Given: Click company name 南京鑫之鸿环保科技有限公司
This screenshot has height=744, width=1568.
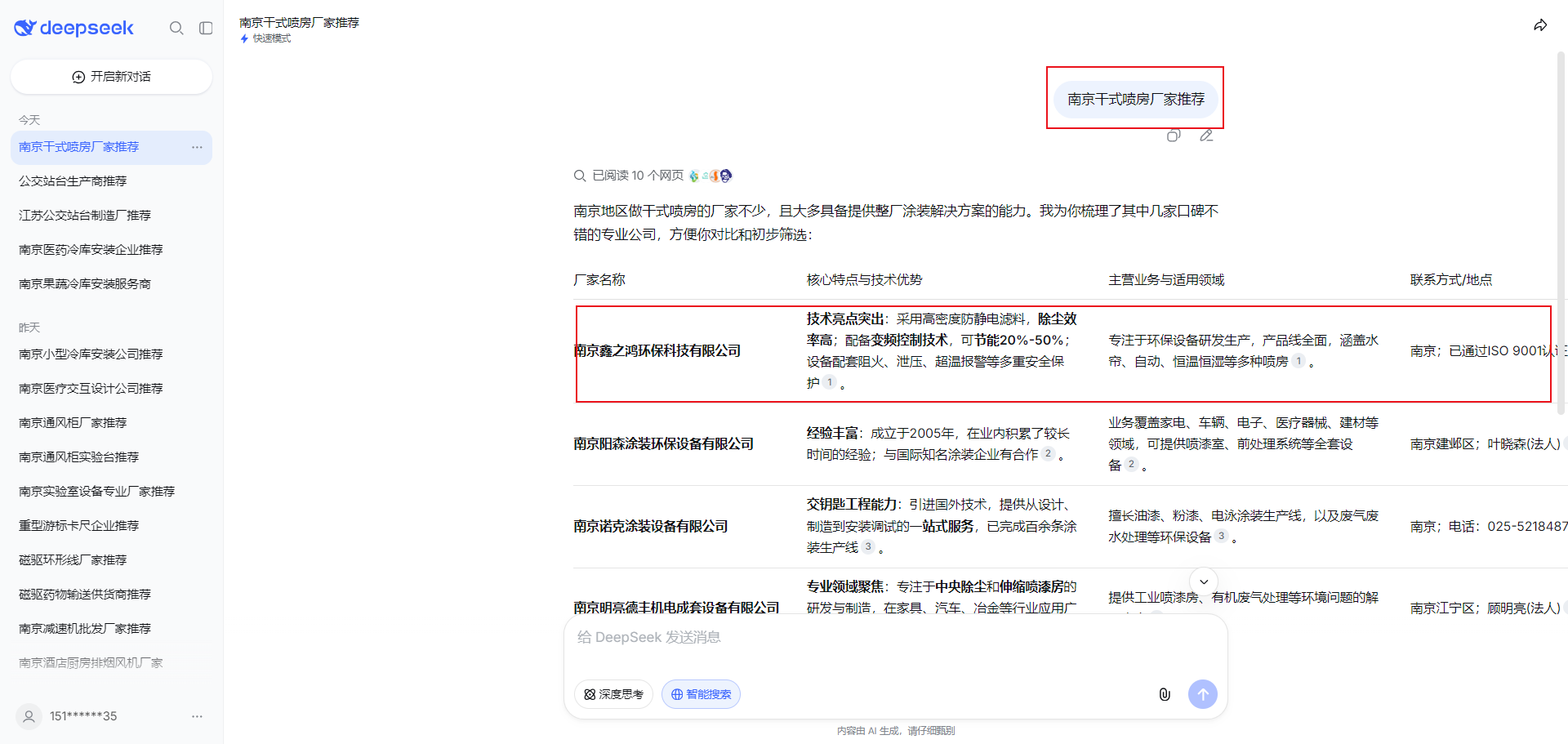Looking at the screenshot, I should click(657, 351).
